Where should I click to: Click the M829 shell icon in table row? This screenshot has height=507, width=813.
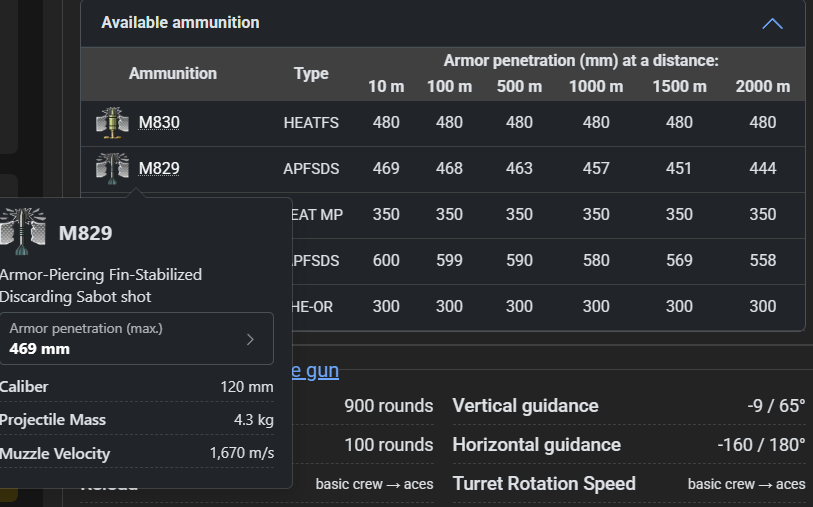tap(113, 168)
